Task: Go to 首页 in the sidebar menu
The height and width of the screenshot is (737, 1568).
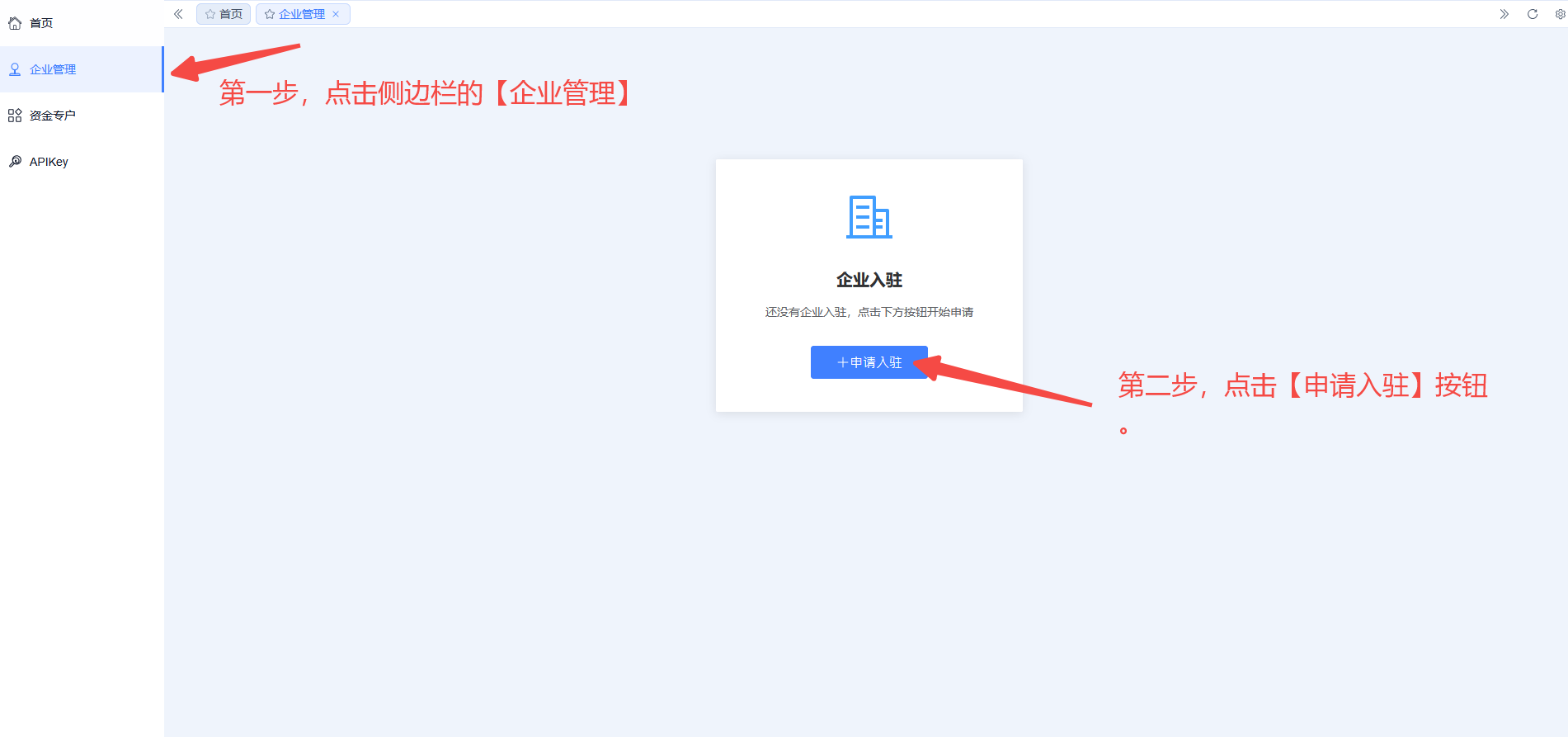Action: (41, 23)
